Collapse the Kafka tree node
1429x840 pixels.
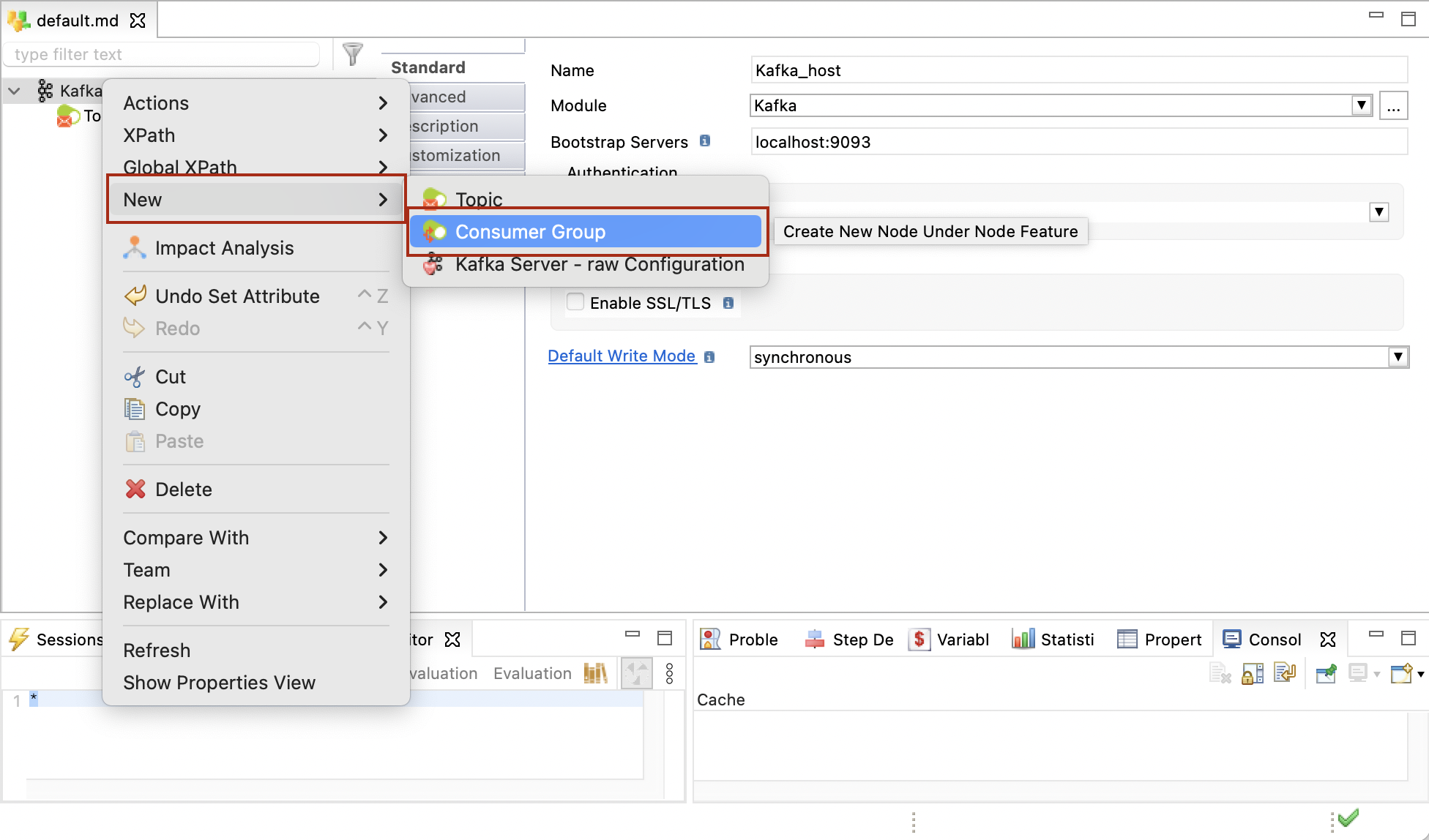click(x=14, y=90)
